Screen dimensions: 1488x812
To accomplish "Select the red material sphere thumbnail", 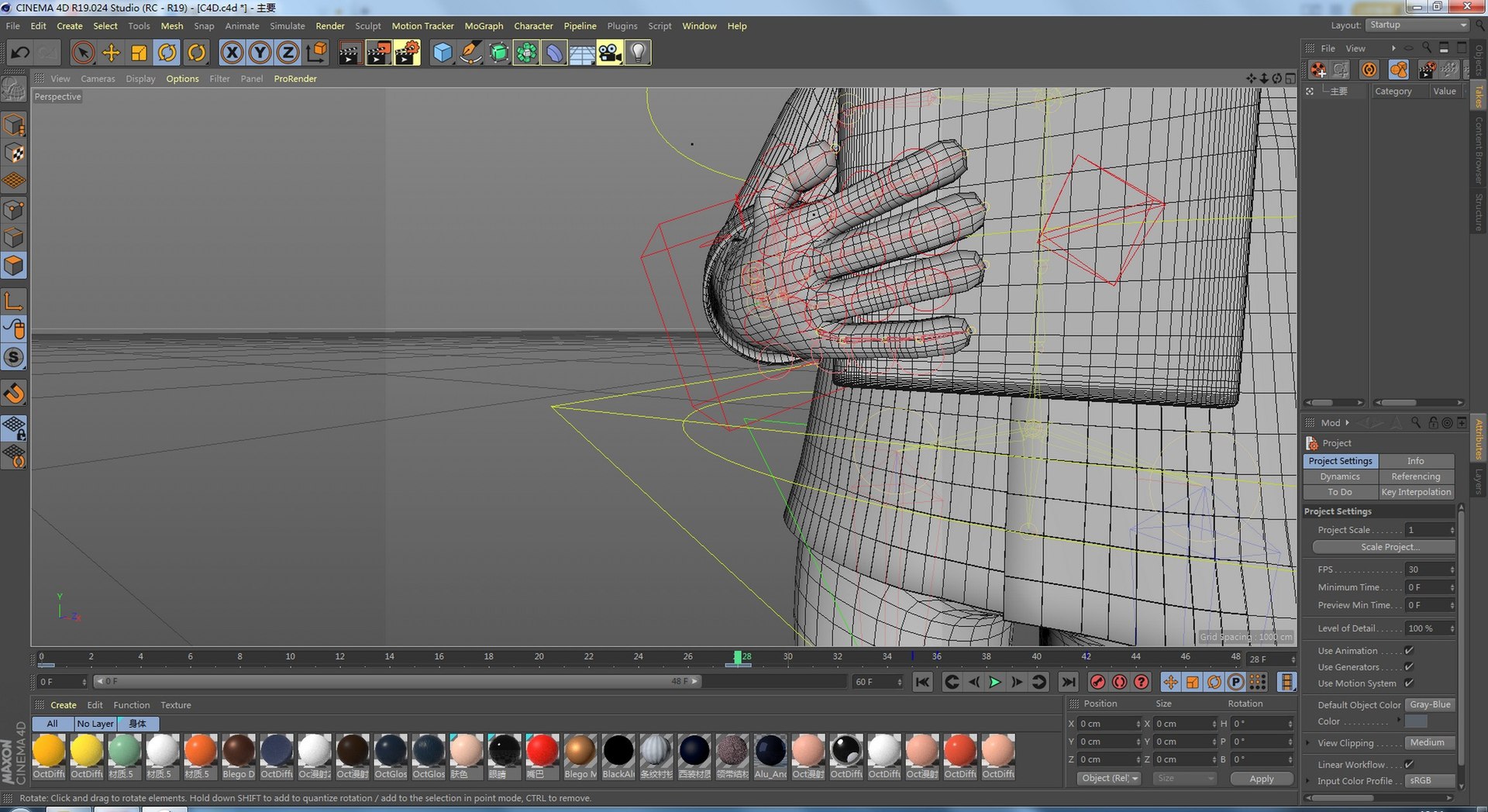I will 542,750.
